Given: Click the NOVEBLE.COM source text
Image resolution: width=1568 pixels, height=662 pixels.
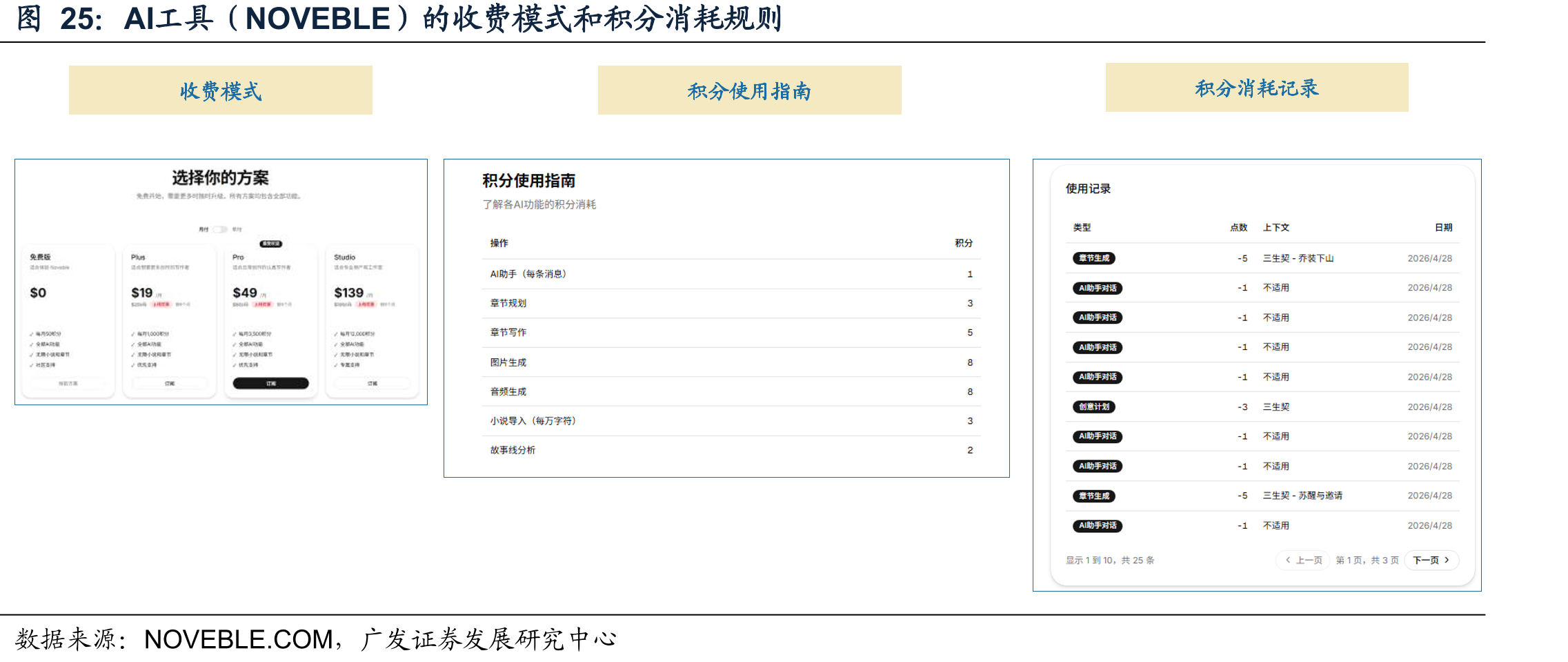Looking at the screenshot, I should 239,639.
